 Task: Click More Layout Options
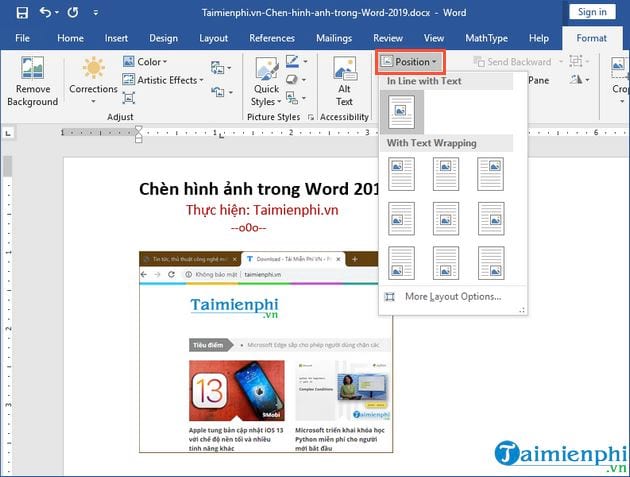453,297
